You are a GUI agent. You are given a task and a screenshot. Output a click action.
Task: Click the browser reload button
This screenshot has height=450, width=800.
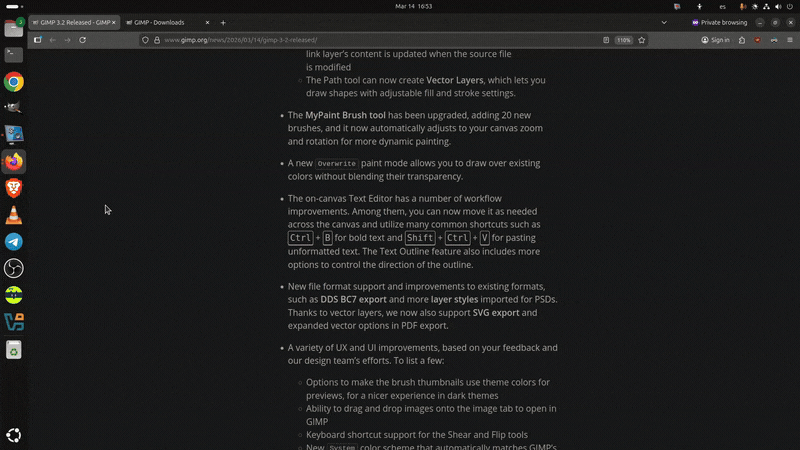tap(82, 40)
